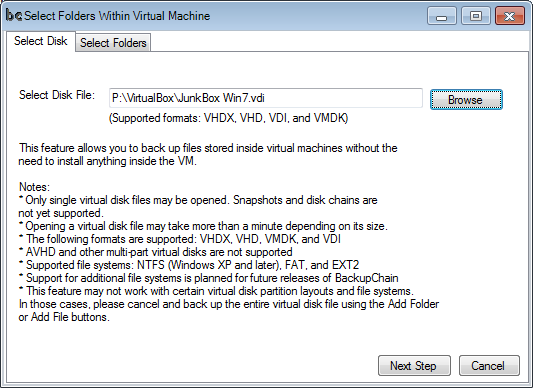Close the dialog with the red X
Screen dimensions: 533x388
(x=510, y=16)
